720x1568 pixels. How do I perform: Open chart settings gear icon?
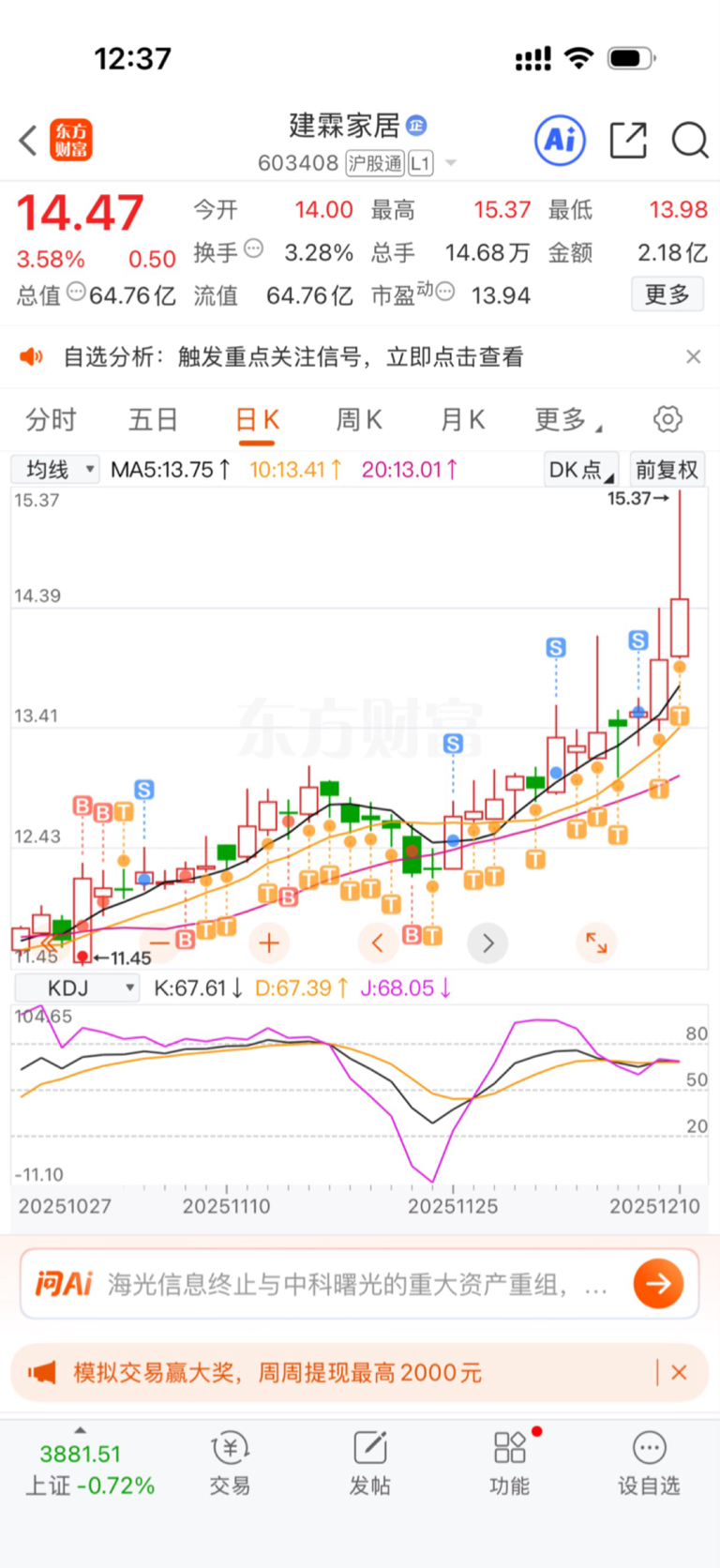pyautogui.click(x=667, y=419)
